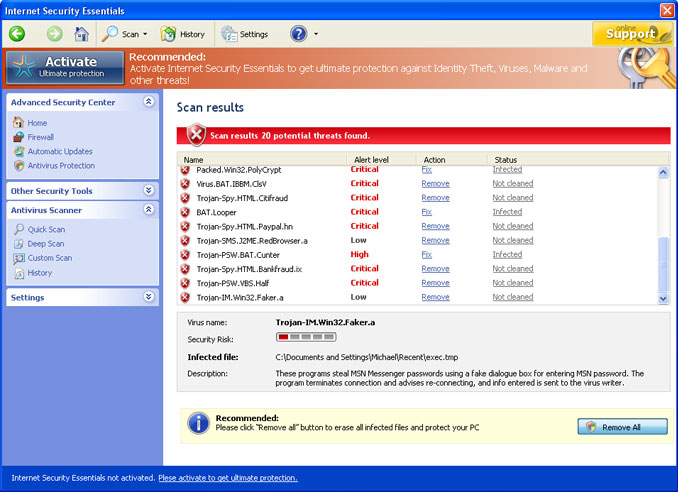Expand Other Security Tools panel

click(149, 190)
